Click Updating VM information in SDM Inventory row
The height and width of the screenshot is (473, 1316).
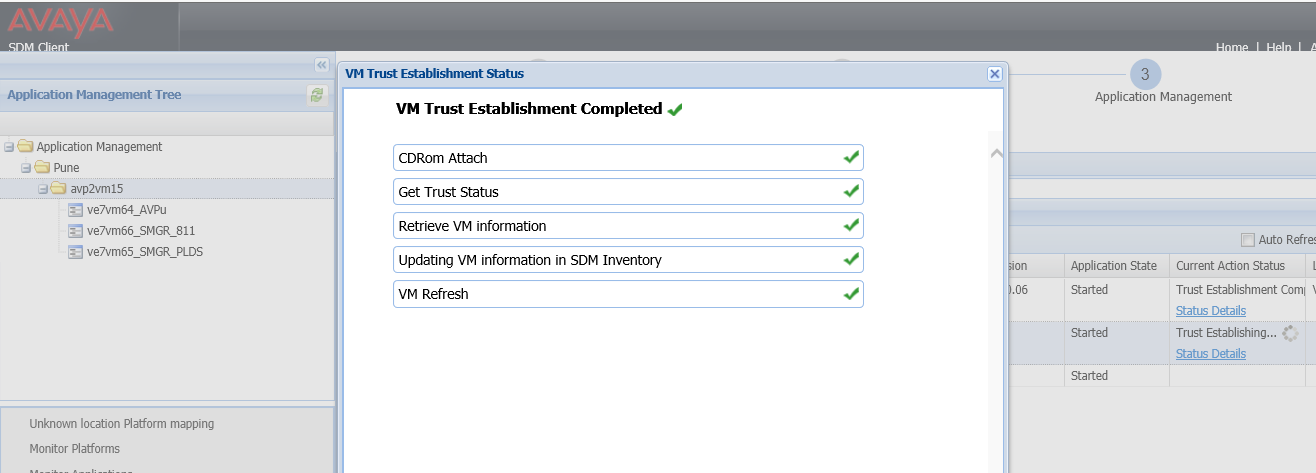click(x=628, y=260)
